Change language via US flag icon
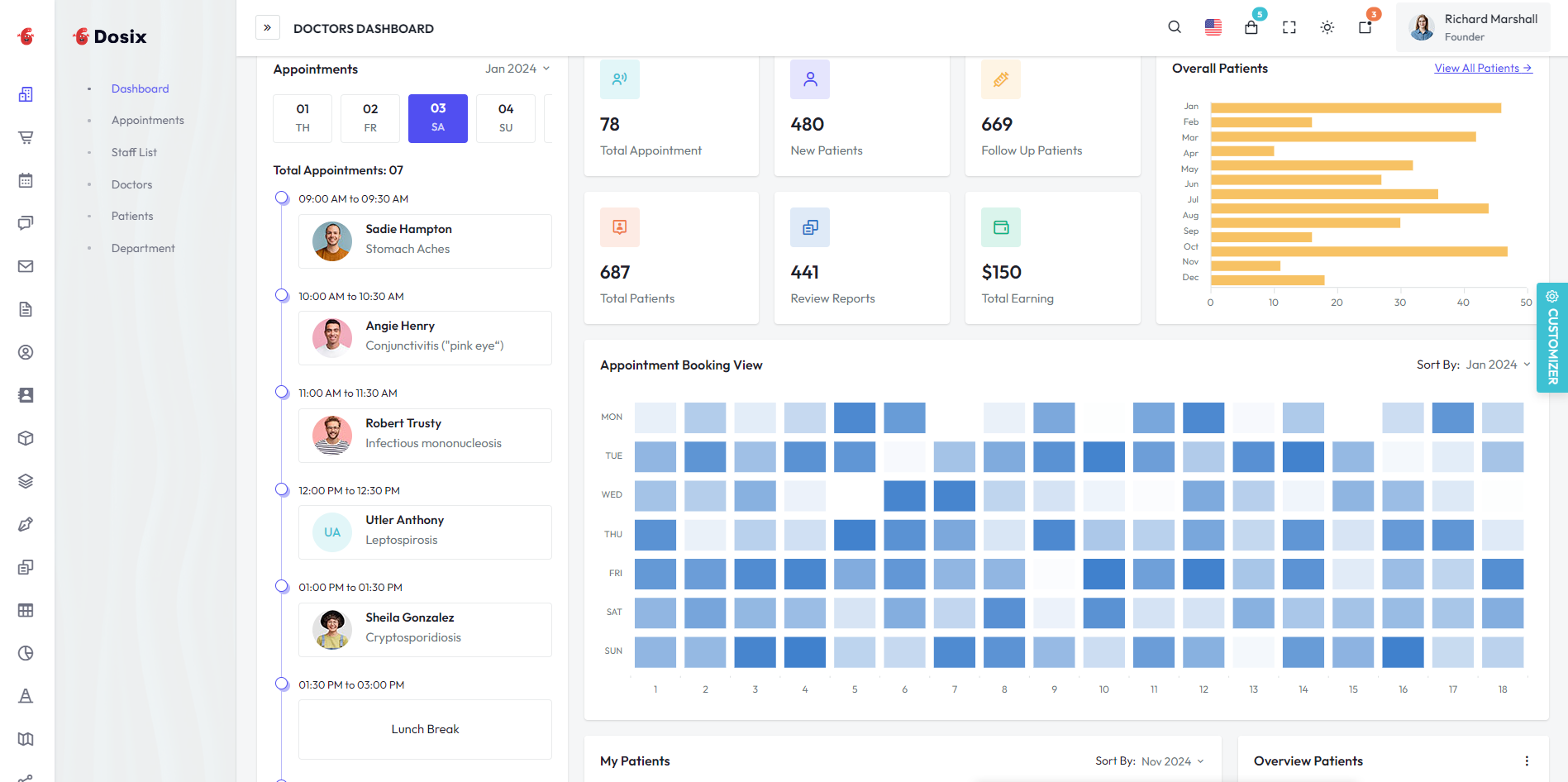 tap(1213, 27)
